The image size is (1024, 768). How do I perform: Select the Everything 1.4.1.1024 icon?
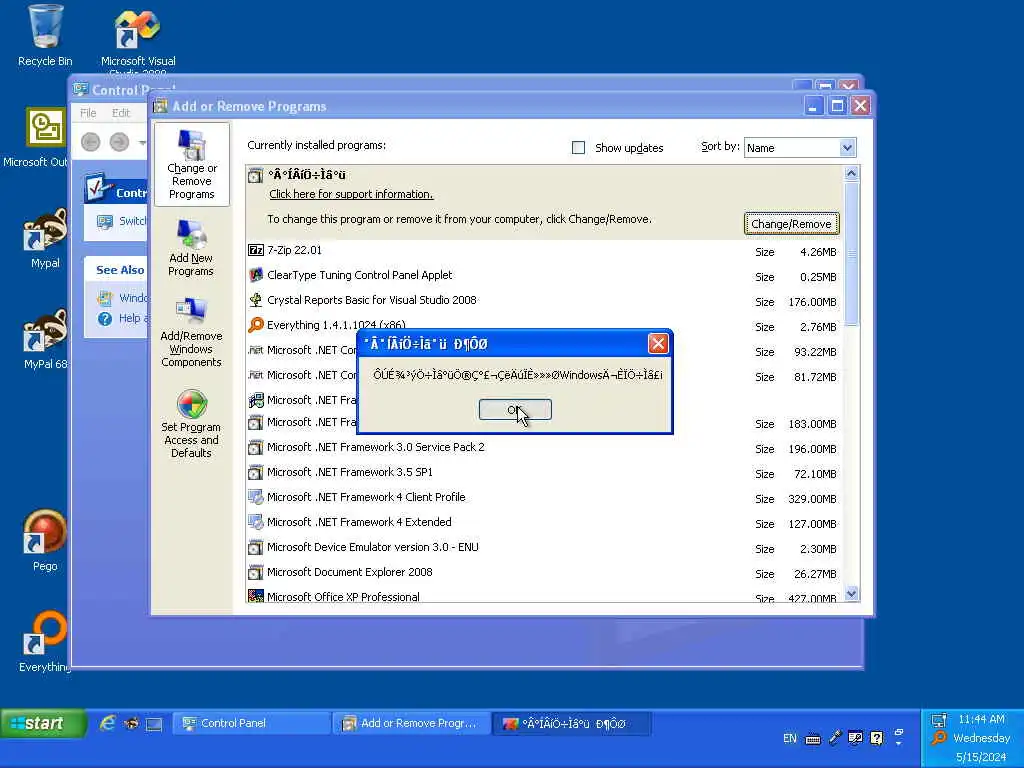[x=256, y=325]
